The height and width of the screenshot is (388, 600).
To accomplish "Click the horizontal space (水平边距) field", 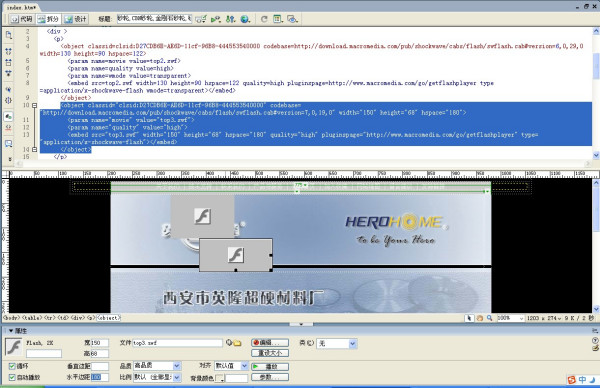I will click(99, 377).
